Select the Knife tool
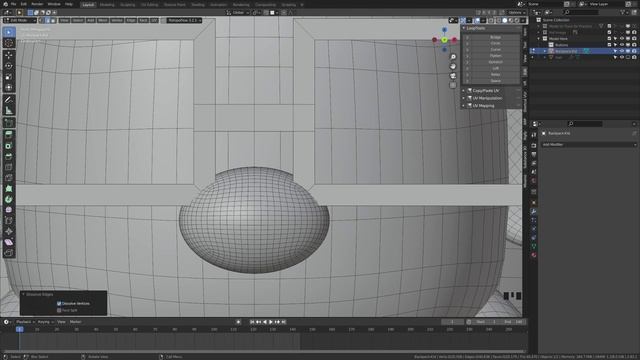 pyautogui.click(x=9, y=178)
